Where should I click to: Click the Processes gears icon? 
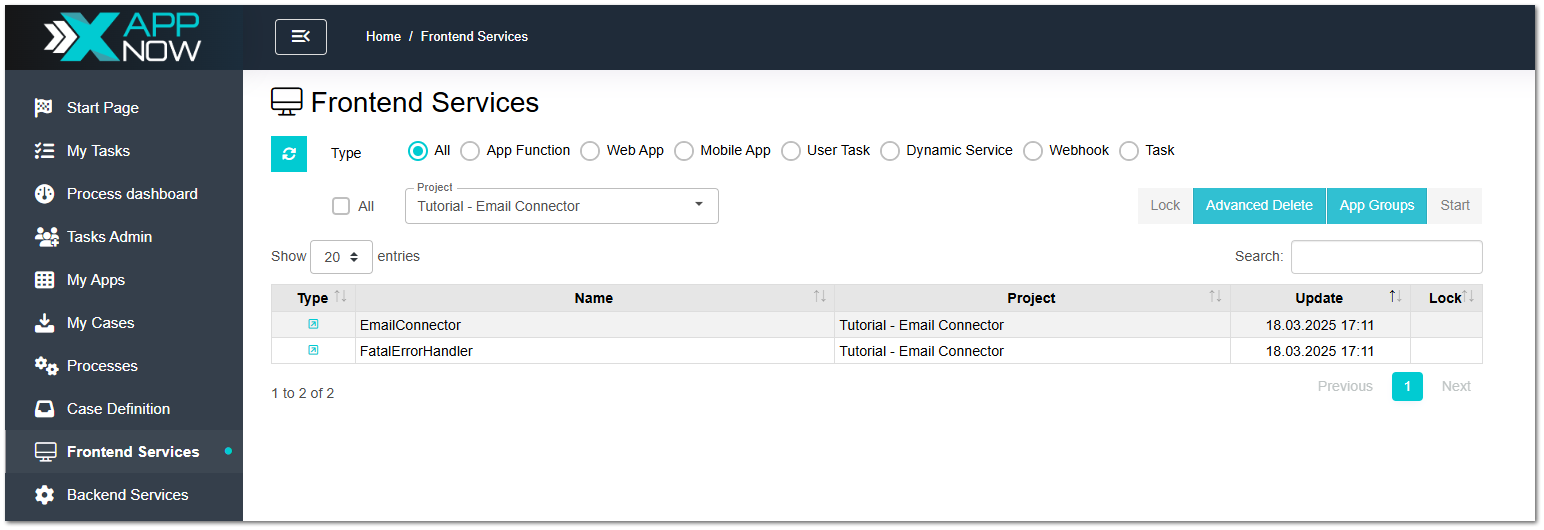[46, 366]
